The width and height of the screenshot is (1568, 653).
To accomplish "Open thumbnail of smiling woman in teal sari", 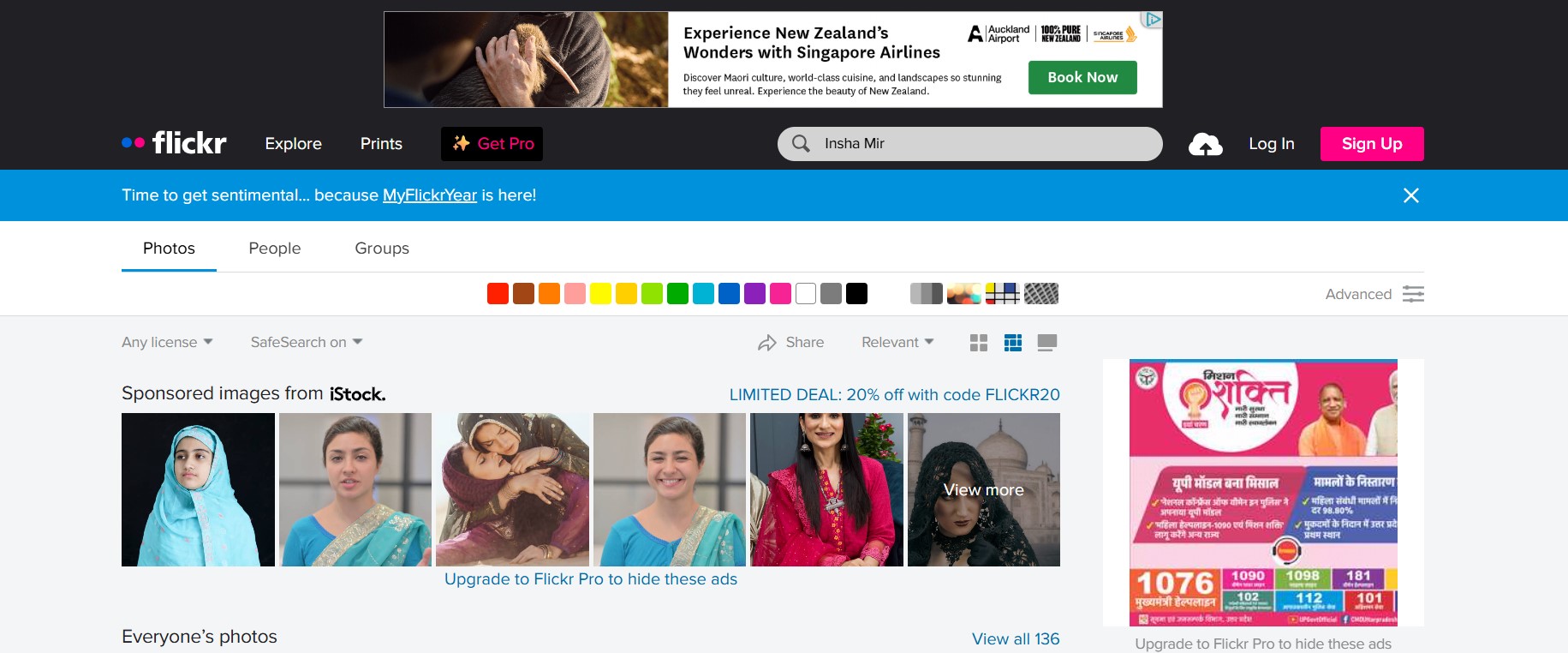I will point(670,489).
